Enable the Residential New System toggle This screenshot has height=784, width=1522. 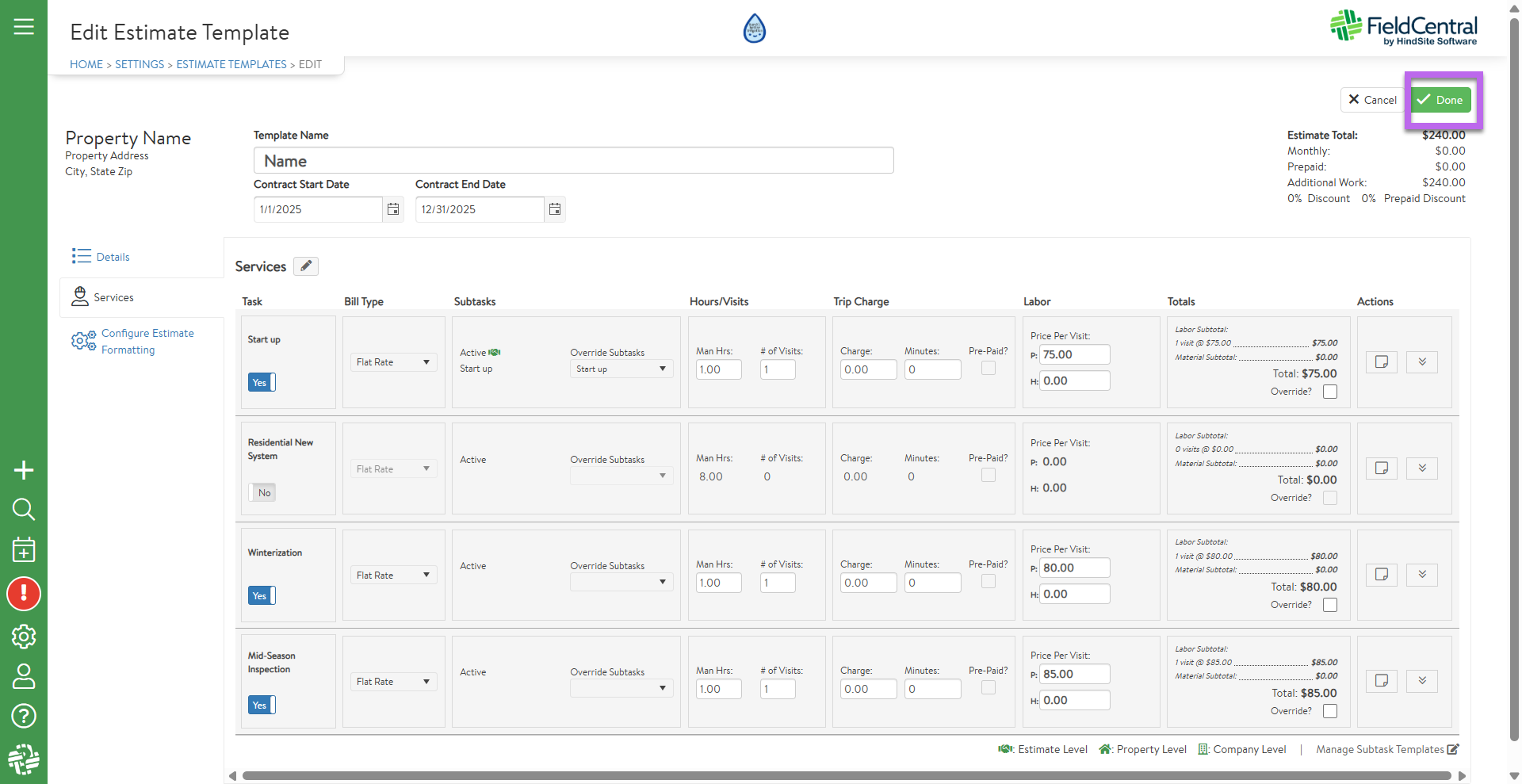pos(262,492)
